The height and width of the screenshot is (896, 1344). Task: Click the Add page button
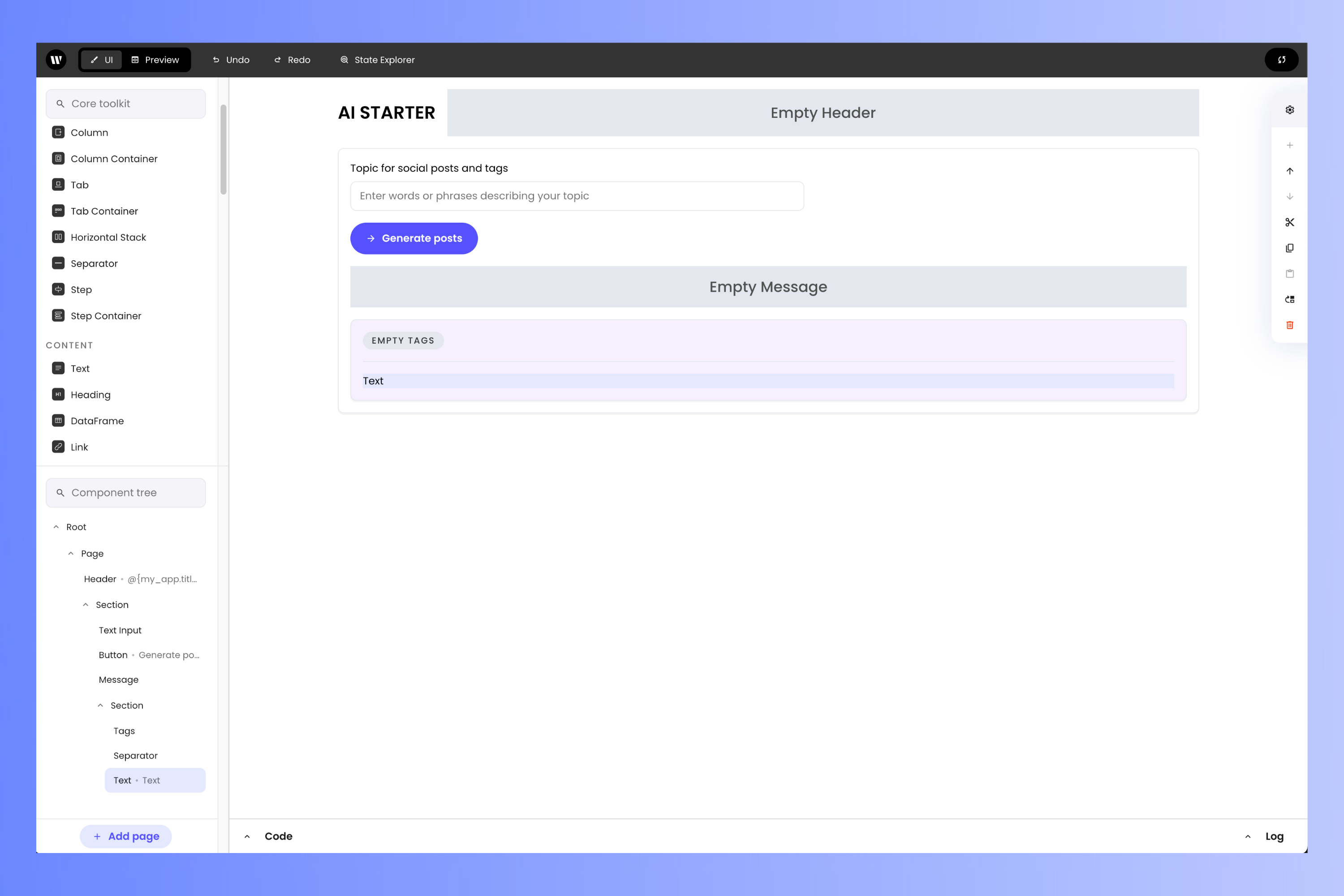click(x=126, y=836)
